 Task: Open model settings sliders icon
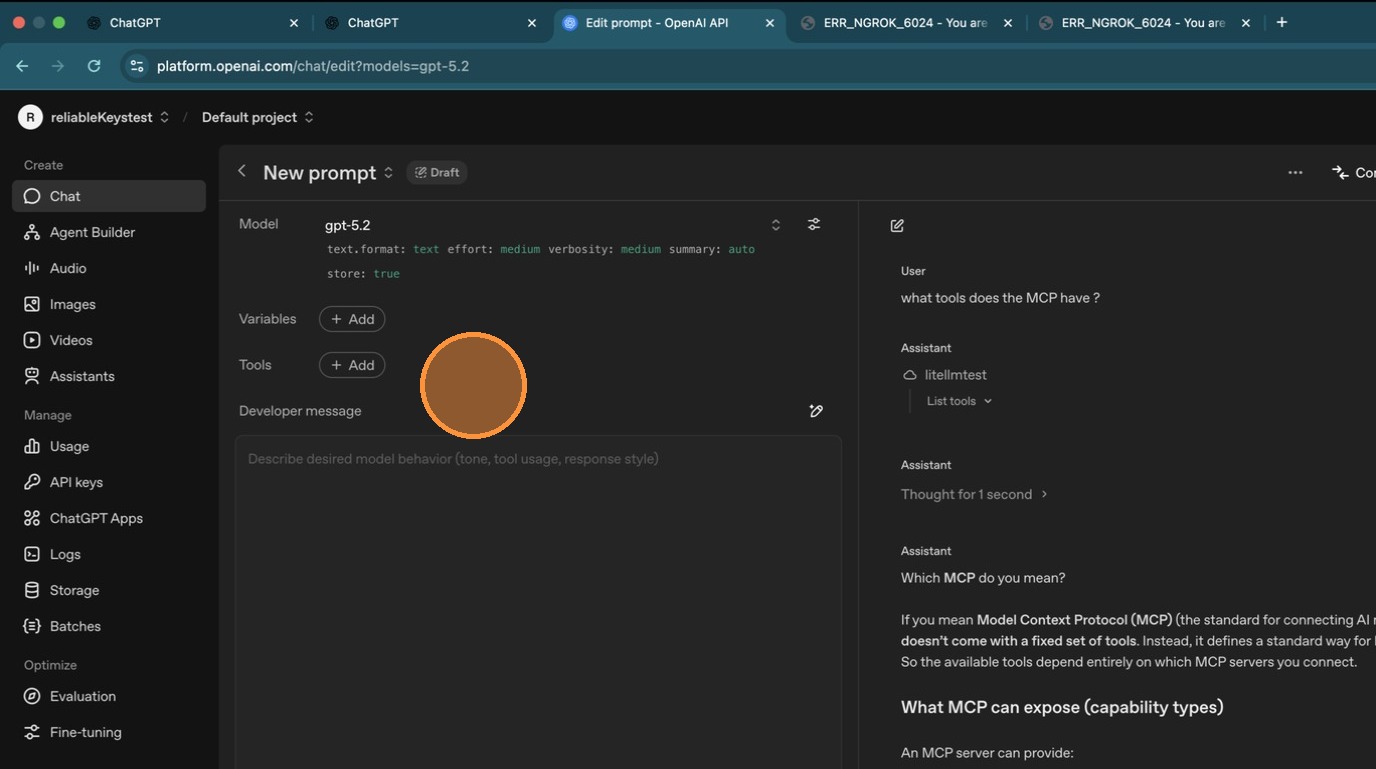814,224
